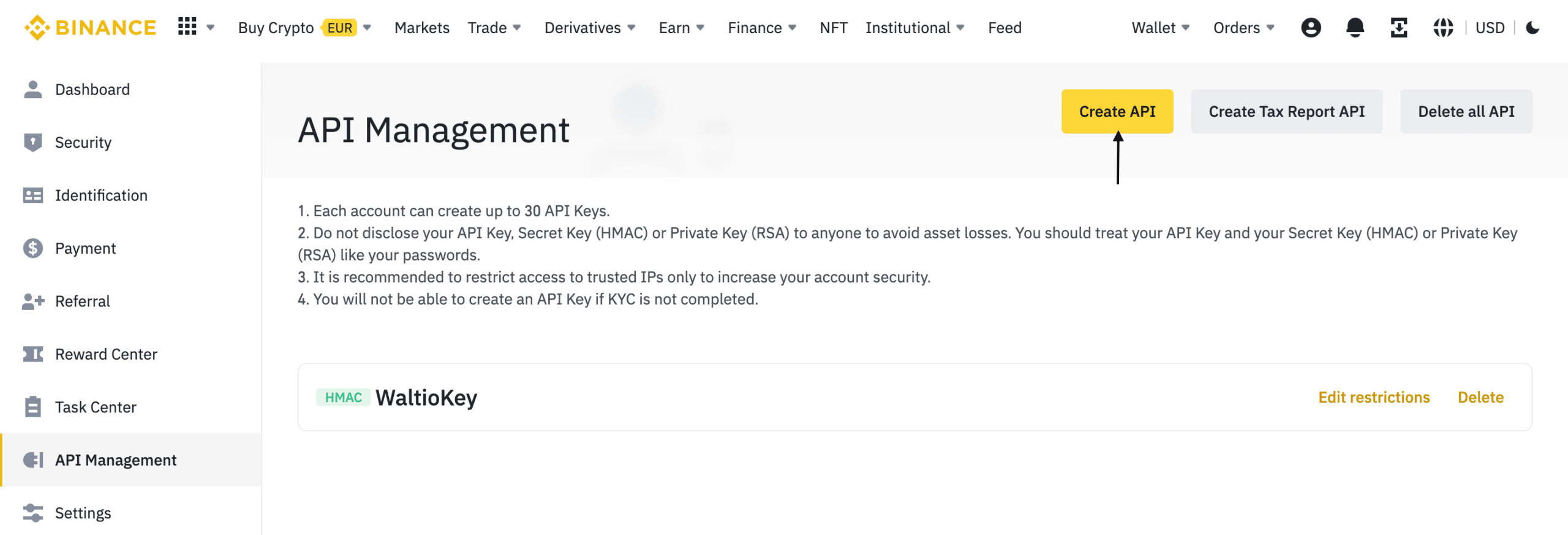Open the user profile icon
Viewport: 1568px width, 535px height.
pyautogui.click(x=1311, y=28)
